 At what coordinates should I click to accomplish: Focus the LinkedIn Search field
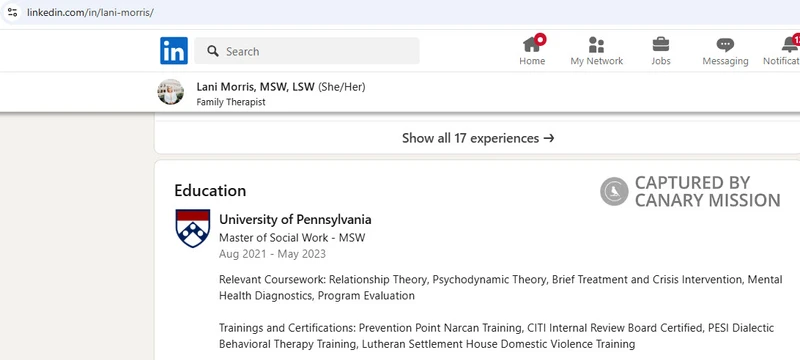coord(307,51)
